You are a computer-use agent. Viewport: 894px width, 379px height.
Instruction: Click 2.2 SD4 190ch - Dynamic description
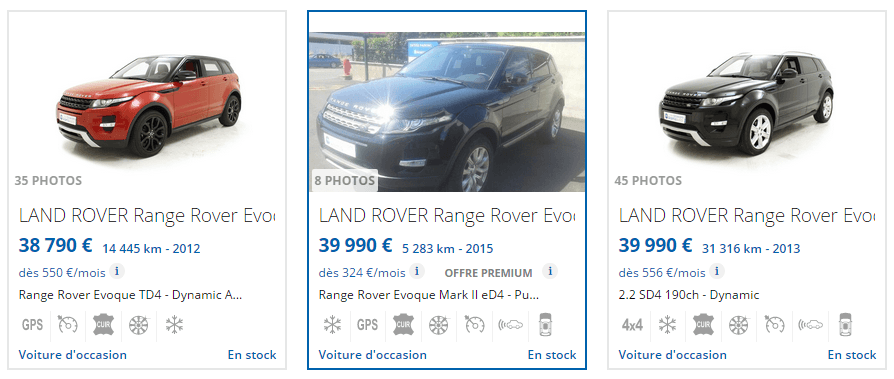pos(689,295)
